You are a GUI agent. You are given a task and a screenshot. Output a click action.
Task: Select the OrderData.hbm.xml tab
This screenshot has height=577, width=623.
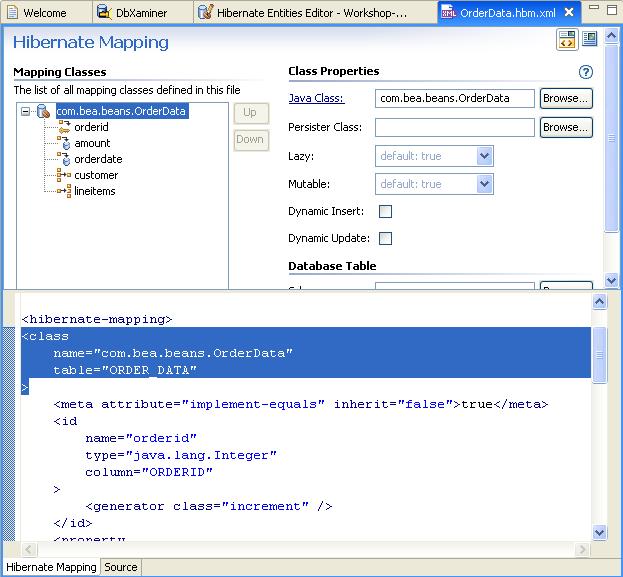click(x=507, y=13)
